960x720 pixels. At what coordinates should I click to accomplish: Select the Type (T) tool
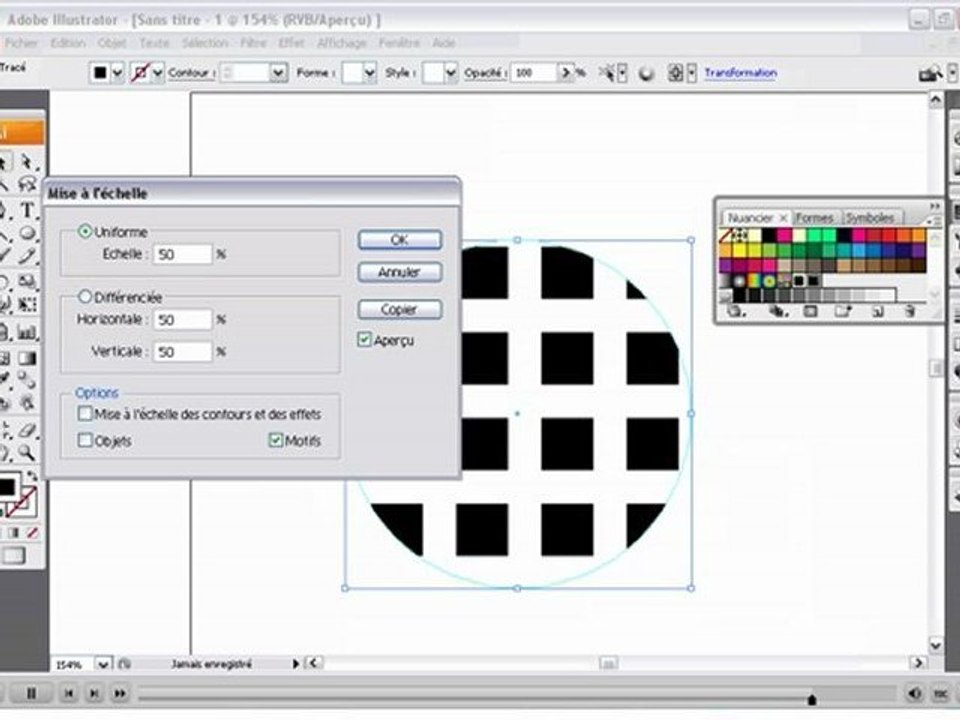coord(28,210)
